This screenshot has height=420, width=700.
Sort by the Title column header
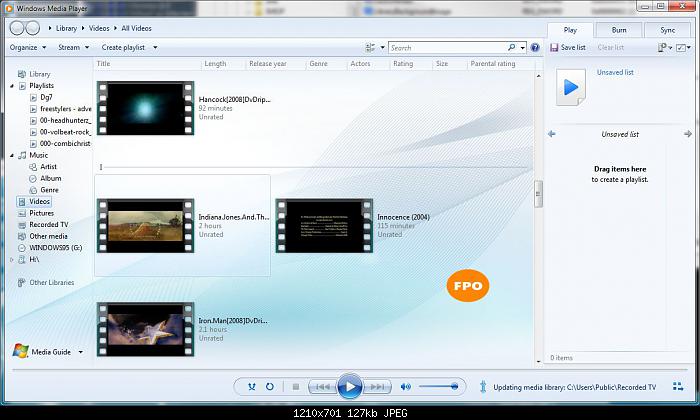click(103, 64)
